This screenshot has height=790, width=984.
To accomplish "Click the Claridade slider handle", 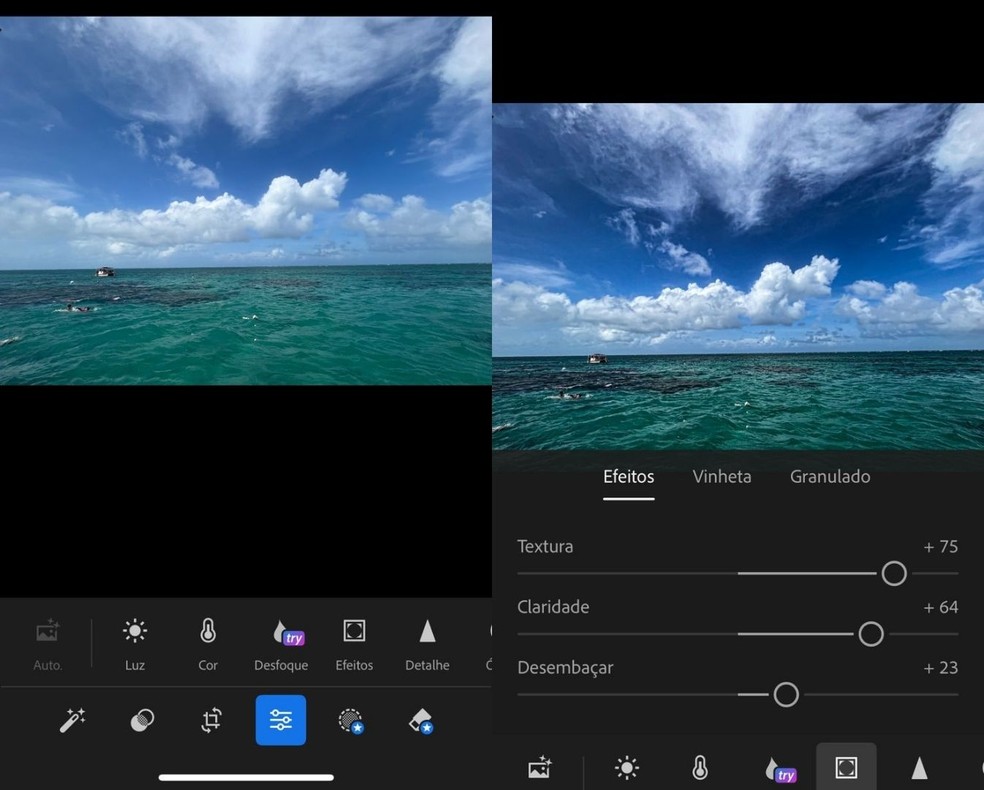I will point(871,634).
